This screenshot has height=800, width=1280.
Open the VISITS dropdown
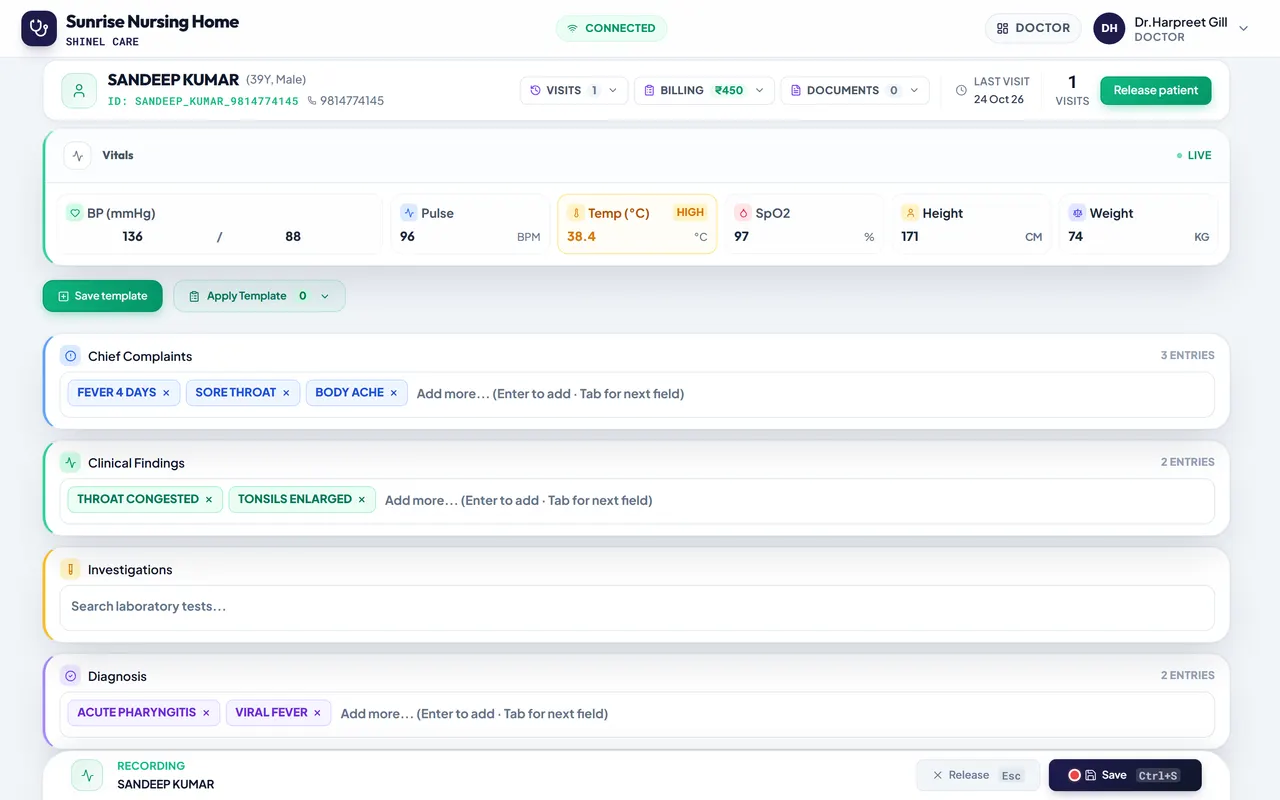[574, 90]
